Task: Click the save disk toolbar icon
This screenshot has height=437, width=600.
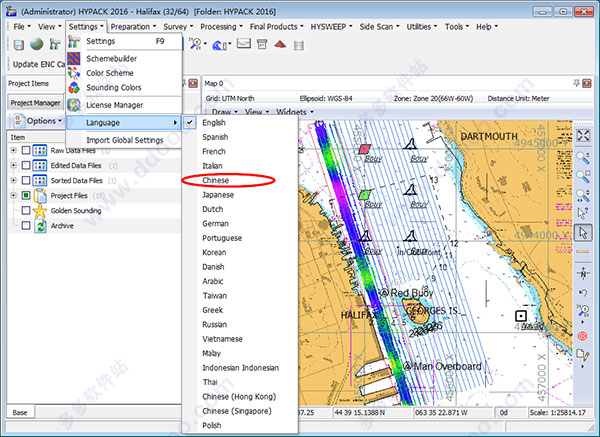Action: click(18, 45)
